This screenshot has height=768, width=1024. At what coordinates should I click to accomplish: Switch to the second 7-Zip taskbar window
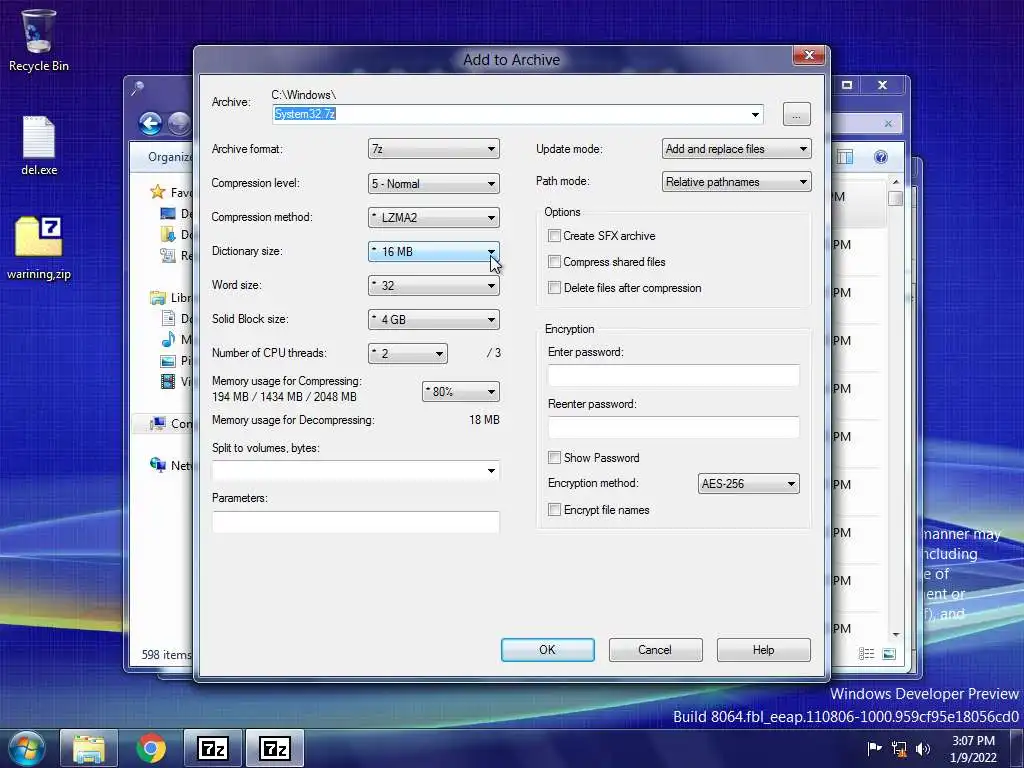(274, 748)
